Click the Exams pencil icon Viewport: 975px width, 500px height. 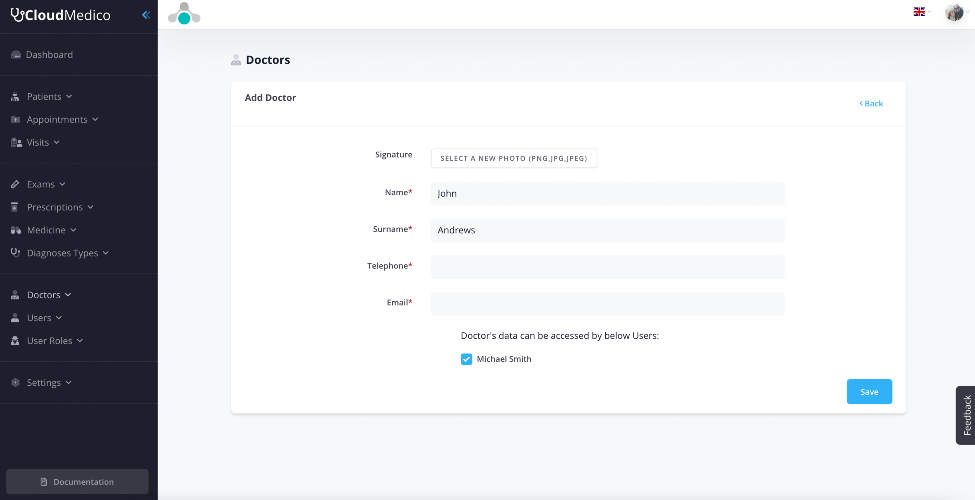(x=16, y=185)
